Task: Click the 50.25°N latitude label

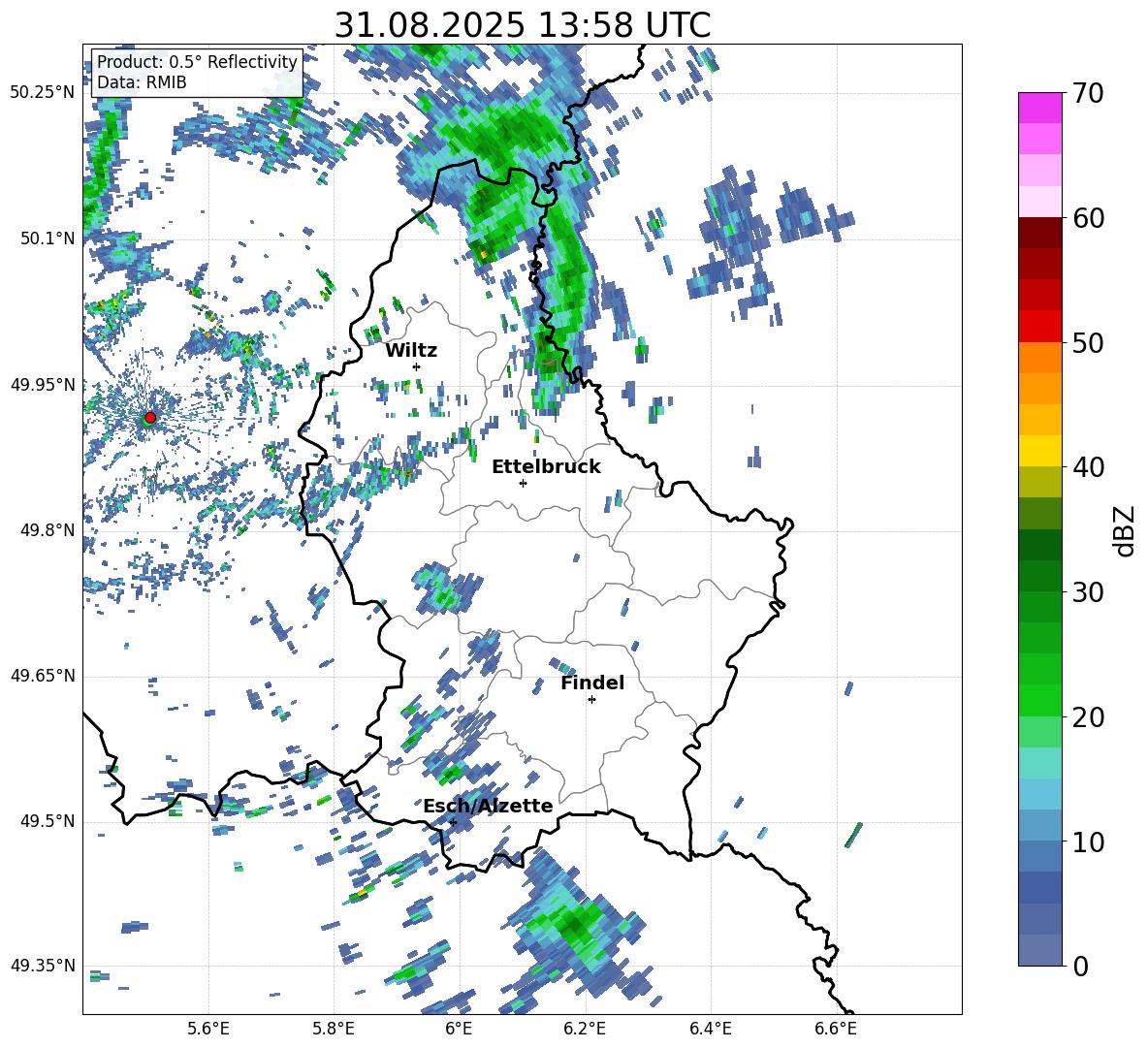Action: (43, 92)
